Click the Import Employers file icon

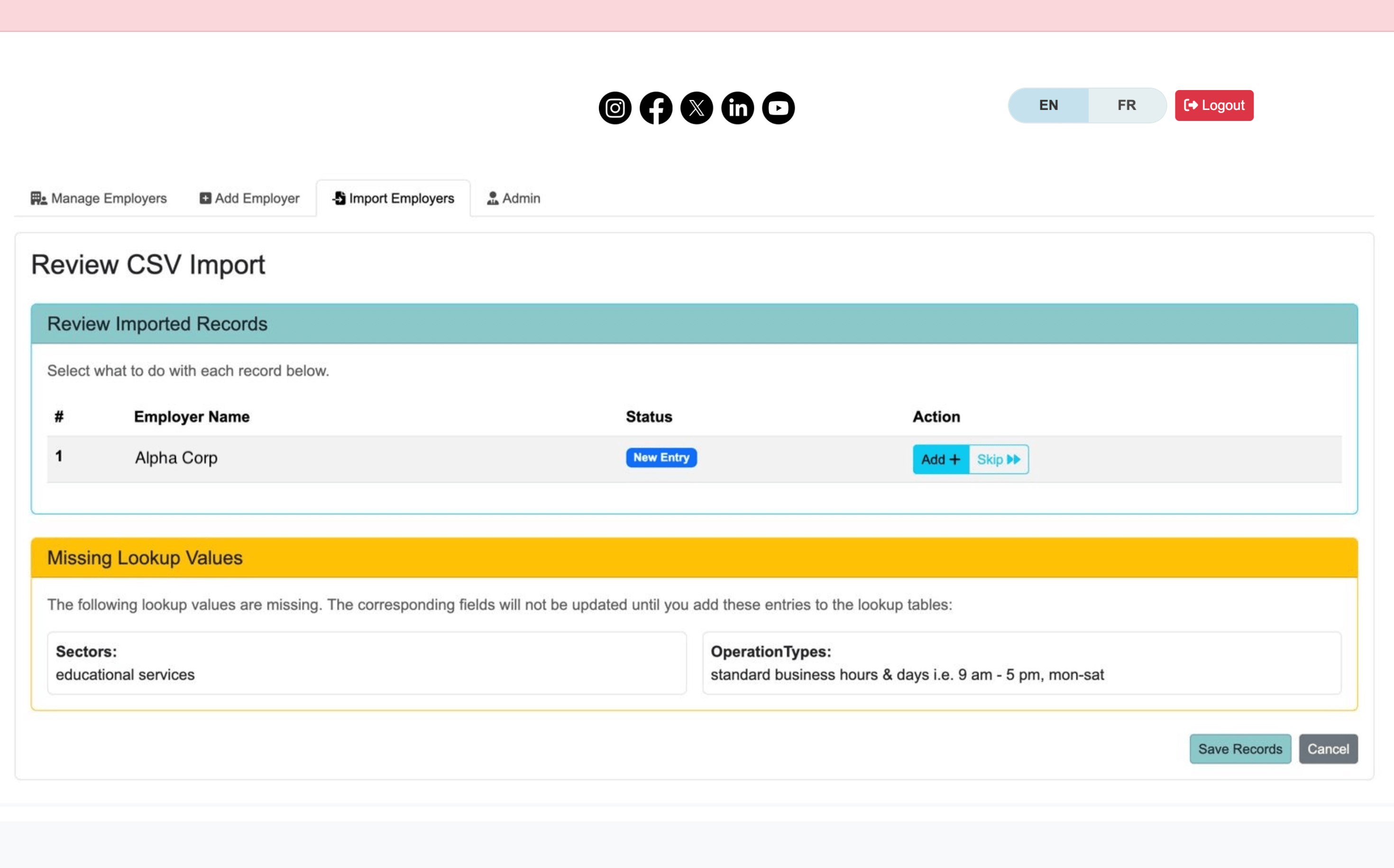339,198
